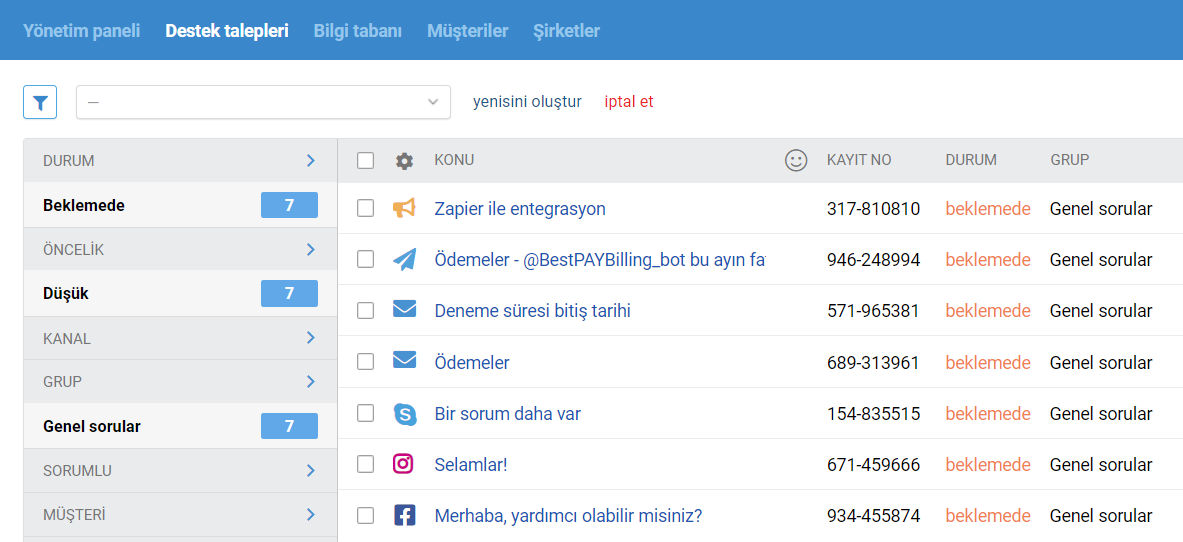This screenshot has height=542, width=1183.
Task: Open the column settings gear icon
Action: 404,161
